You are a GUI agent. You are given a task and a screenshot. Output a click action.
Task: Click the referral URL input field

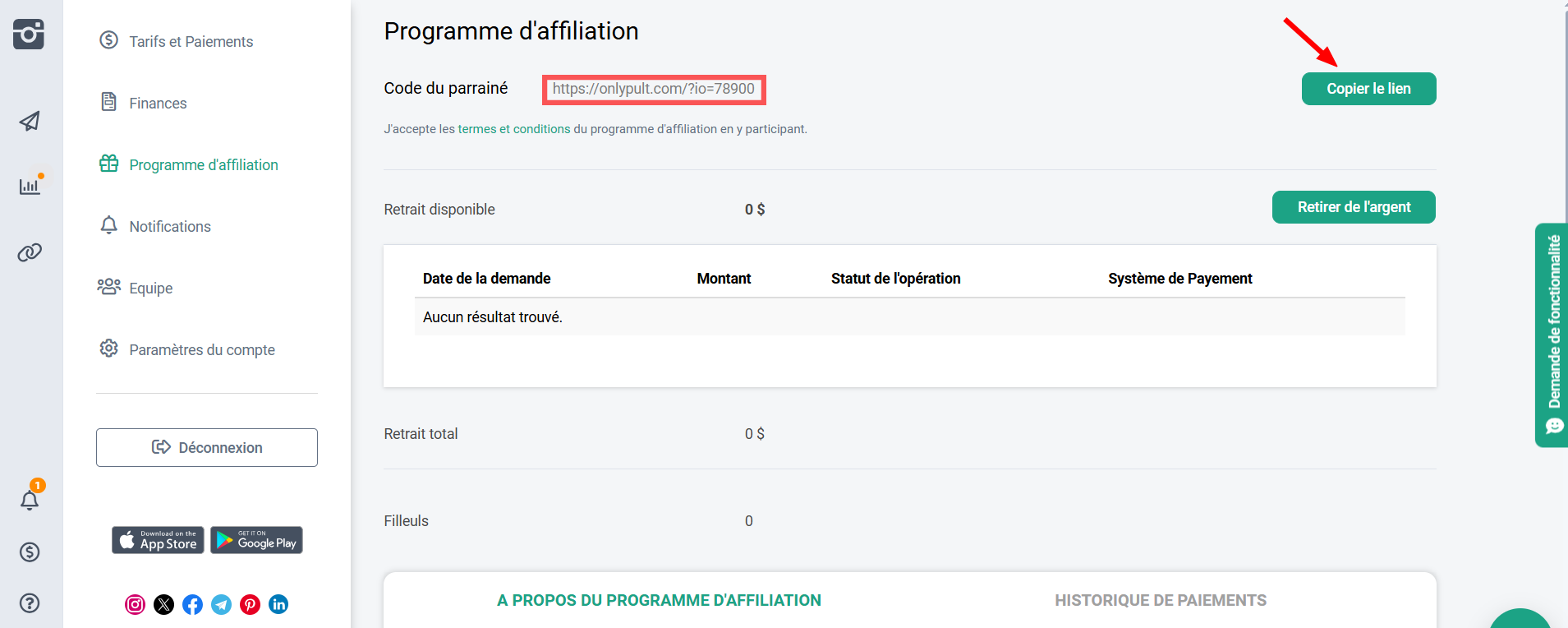coord(654,90)
